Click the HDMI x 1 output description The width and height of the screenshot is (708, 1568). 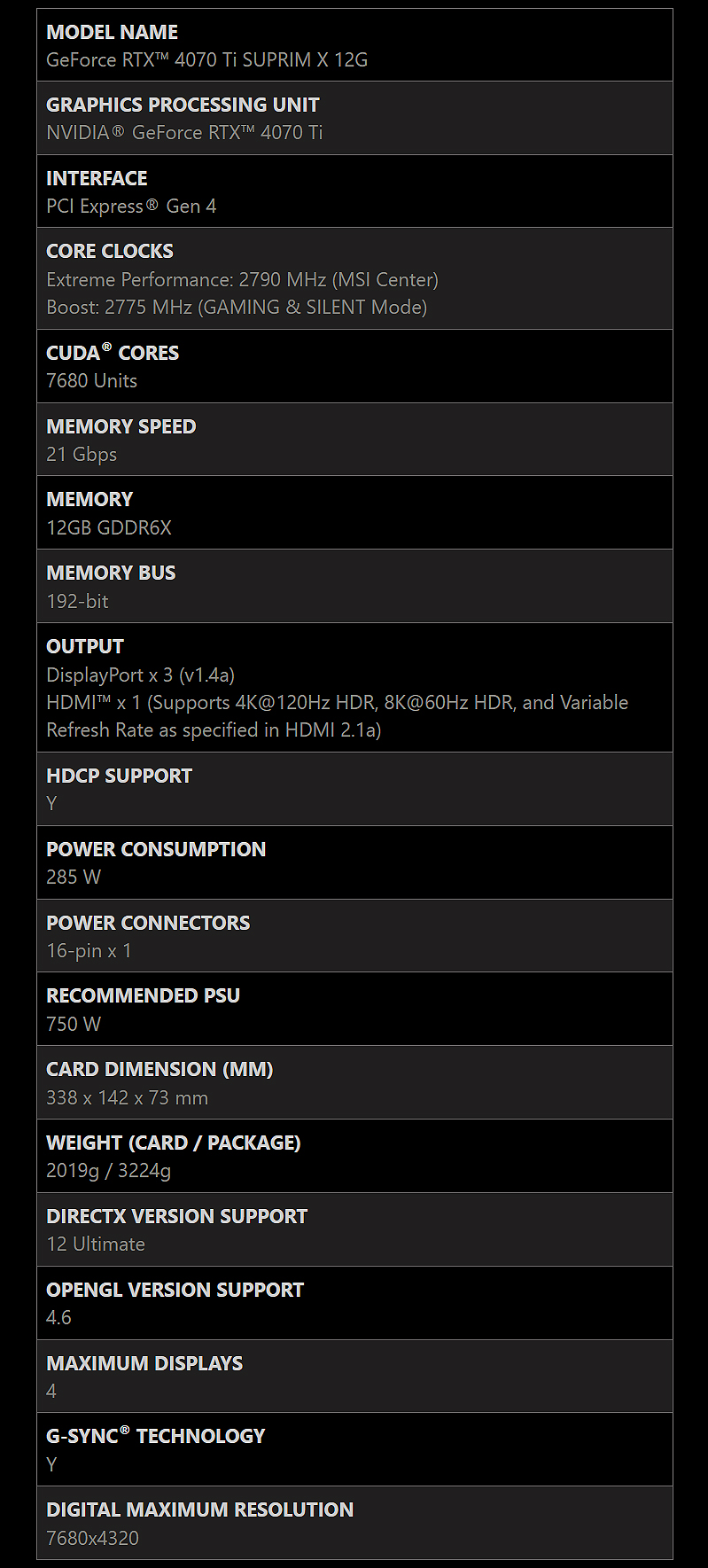(x=338, y=715)
